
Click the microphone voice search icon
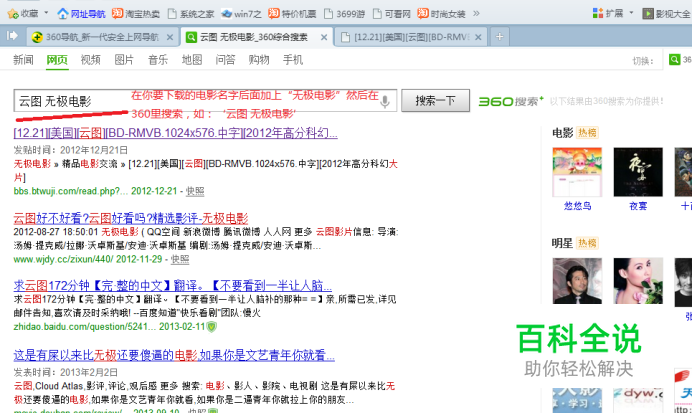[385, 101]
